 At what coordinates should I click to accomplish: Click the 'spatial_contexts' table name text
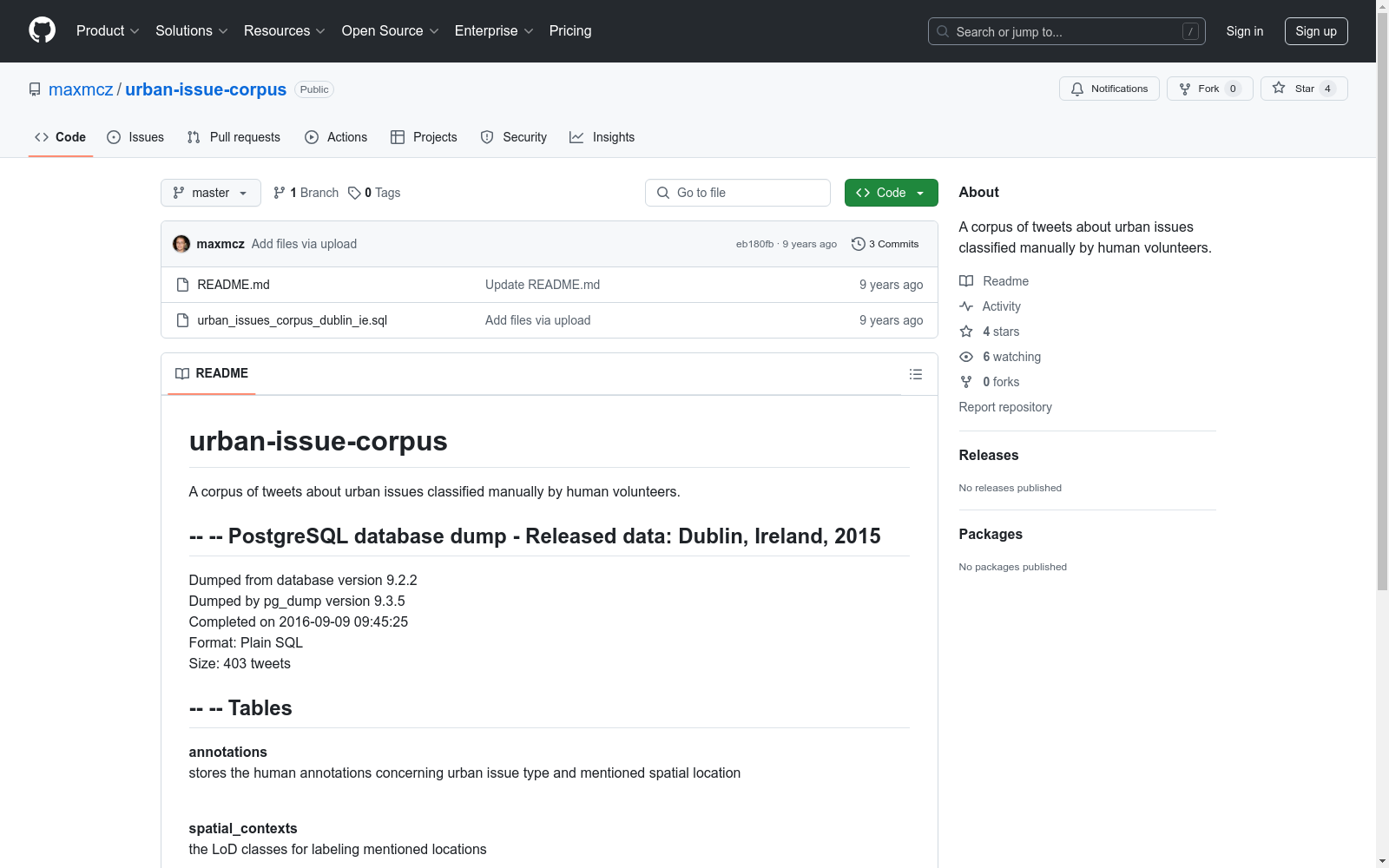[243, 828]
